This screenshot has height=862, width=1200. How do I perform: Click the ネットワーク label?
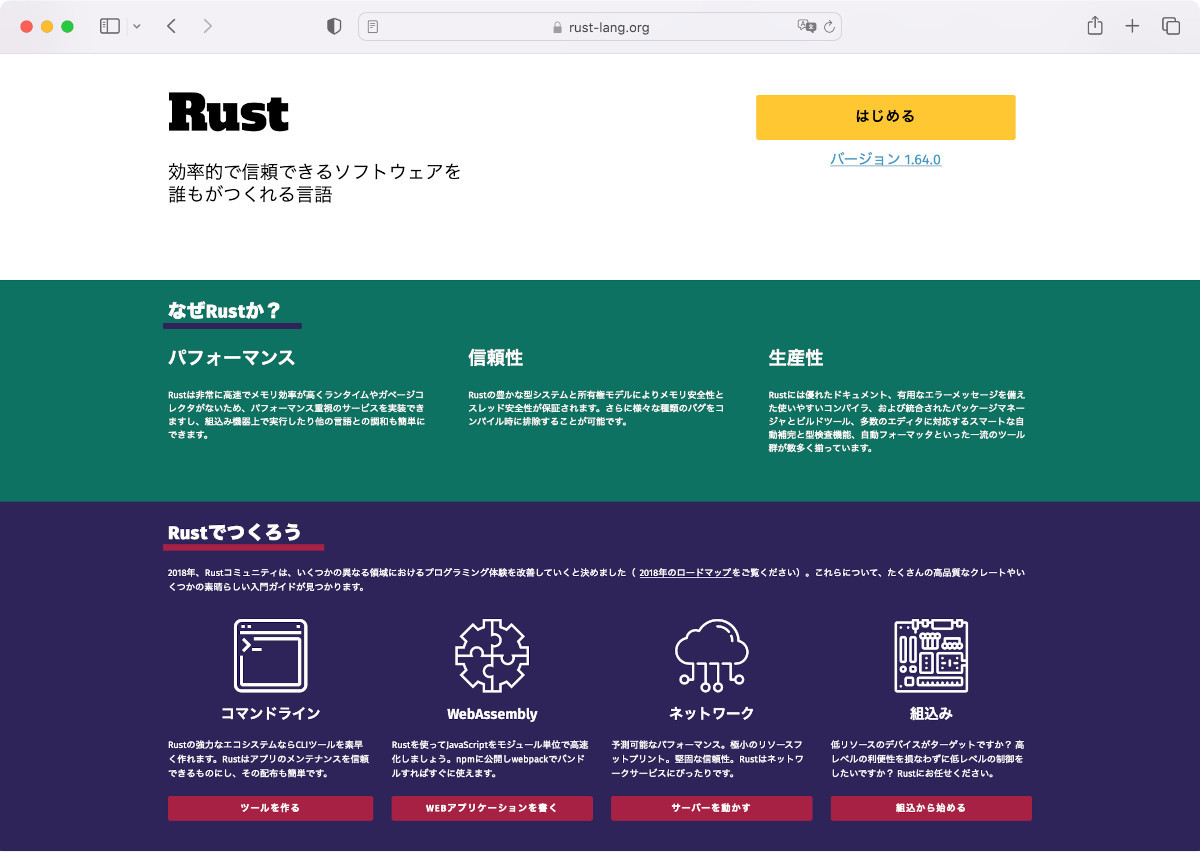pos(712,714)
